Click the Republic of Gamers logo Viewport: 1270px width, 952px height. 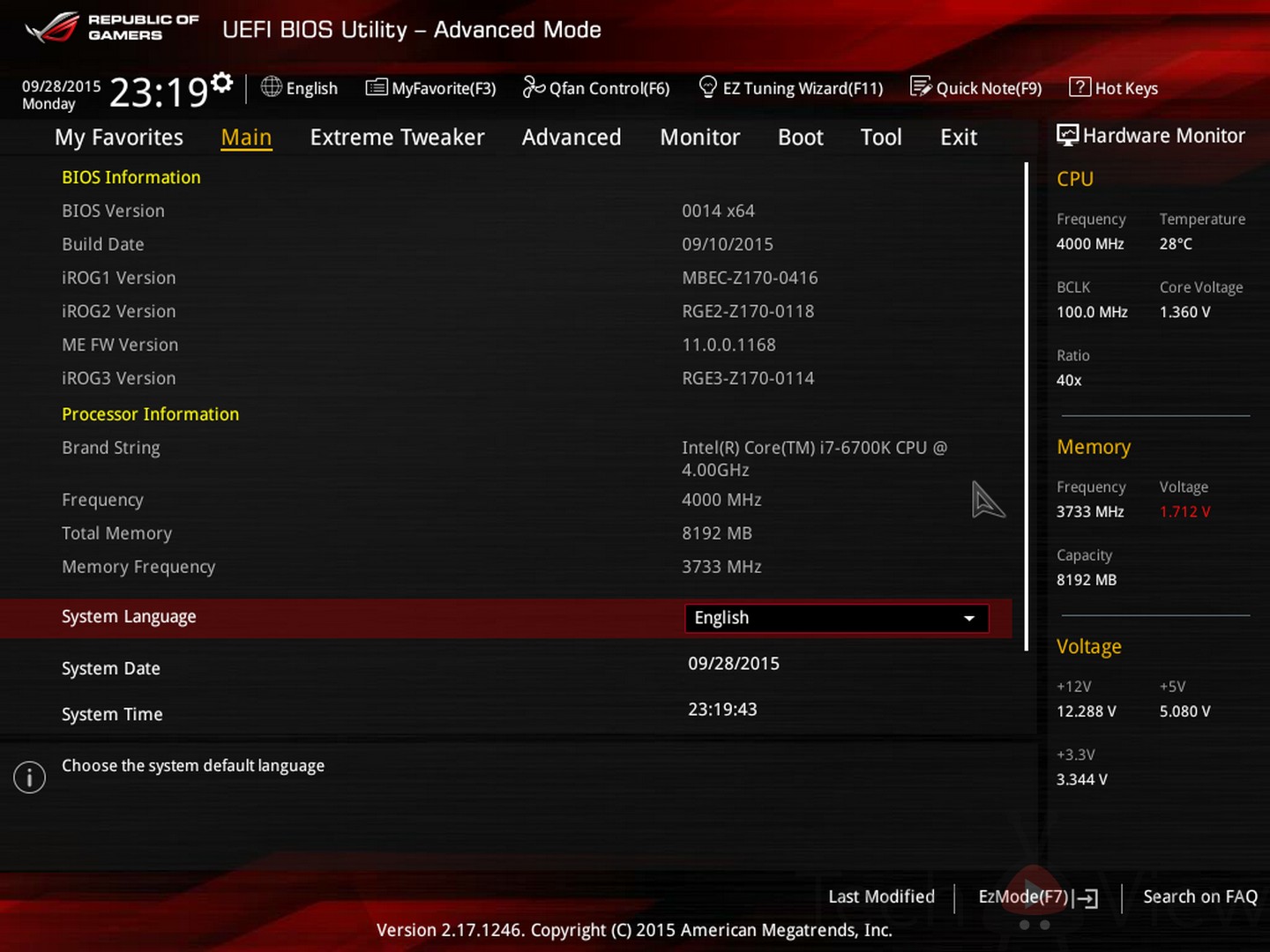click(113, 28)
